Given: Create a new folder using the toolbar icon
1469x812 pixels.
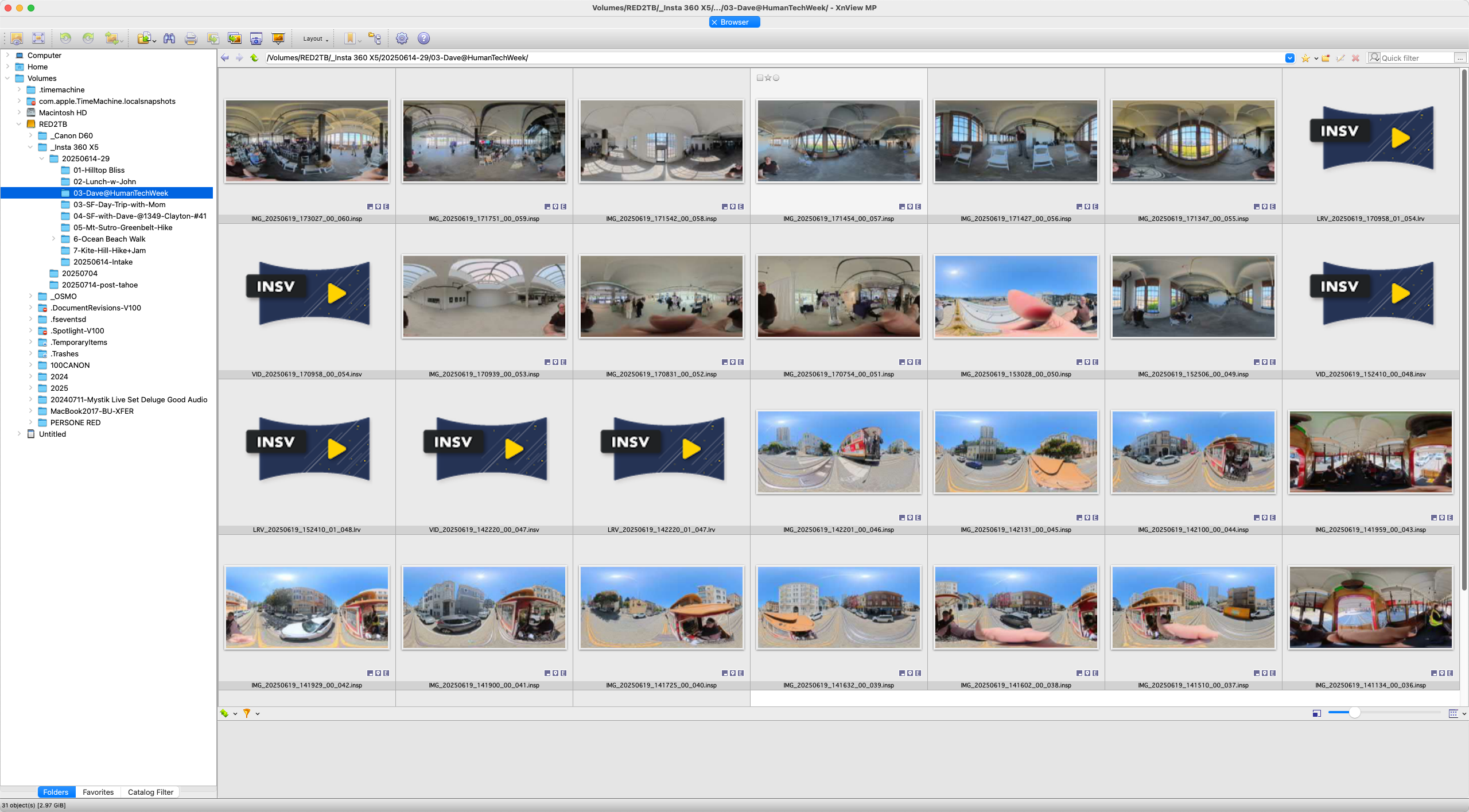Looking at the screenshot, I should (1324, 57).
